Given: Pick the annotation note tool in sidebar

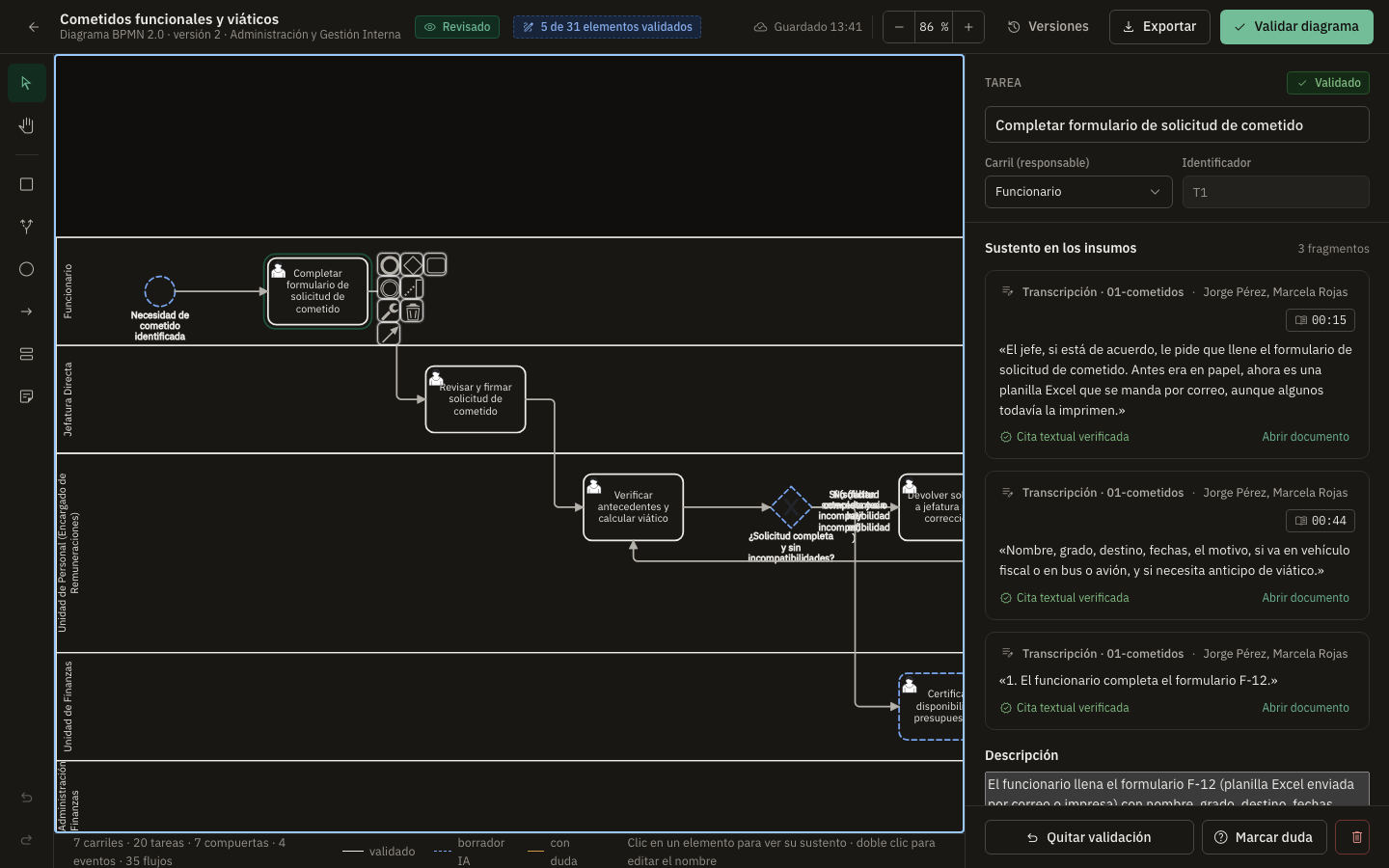Looking at the screenshot, I should (x=27, y=396).
